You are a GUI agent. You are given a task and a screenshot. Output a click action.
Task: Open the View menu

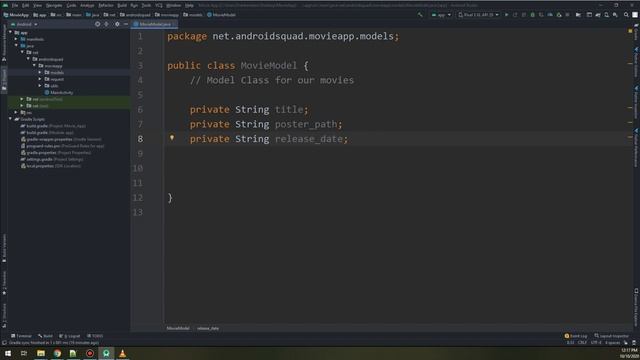[x=38, y=5]
